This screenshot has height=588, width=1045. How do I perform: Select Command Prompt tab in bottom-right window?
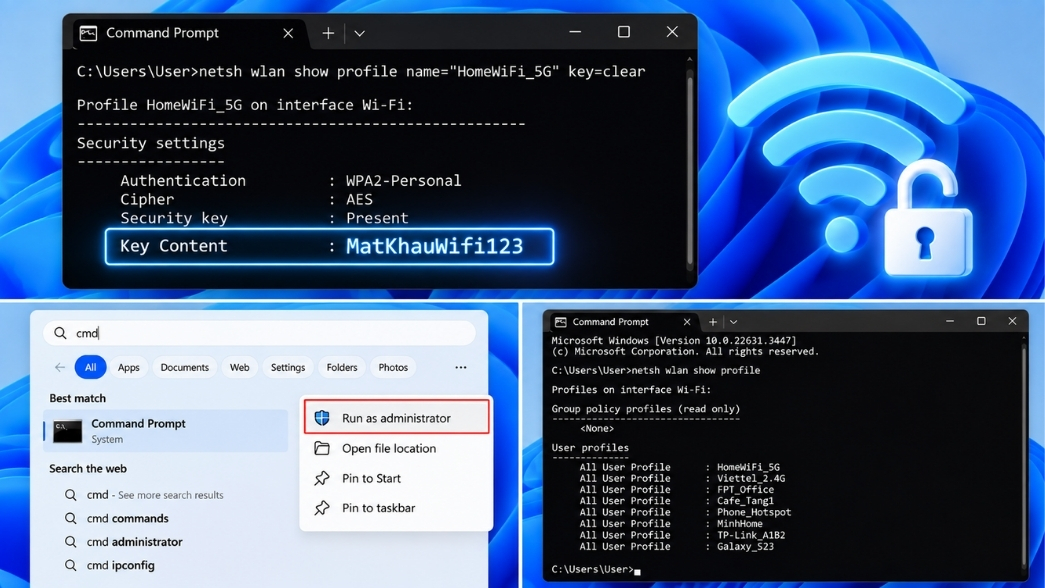(x=623, y=322)
